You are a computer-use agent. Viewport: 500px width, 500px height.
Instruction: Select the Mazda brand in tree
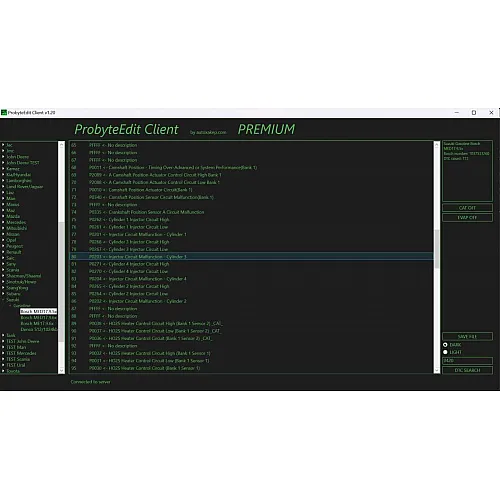pos(13,216)
